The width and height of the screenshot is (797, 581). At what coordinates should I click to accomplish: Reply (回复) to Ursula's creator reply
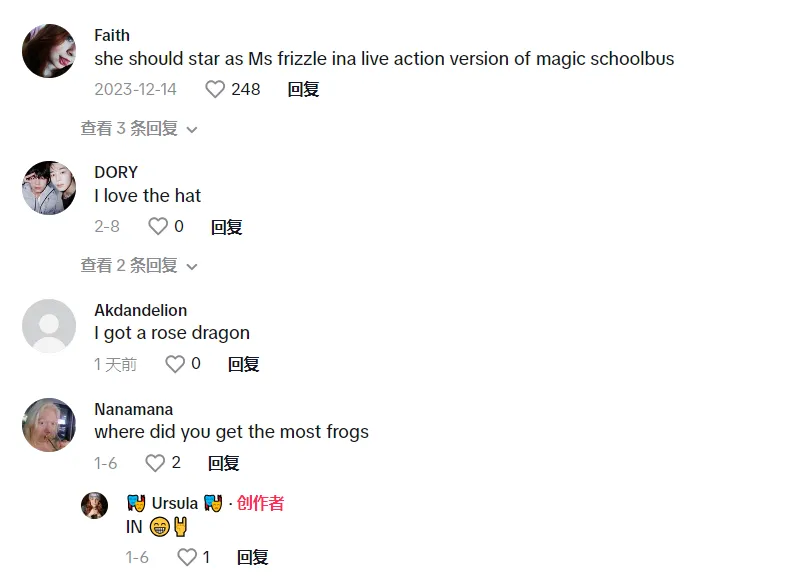(253, 557)
